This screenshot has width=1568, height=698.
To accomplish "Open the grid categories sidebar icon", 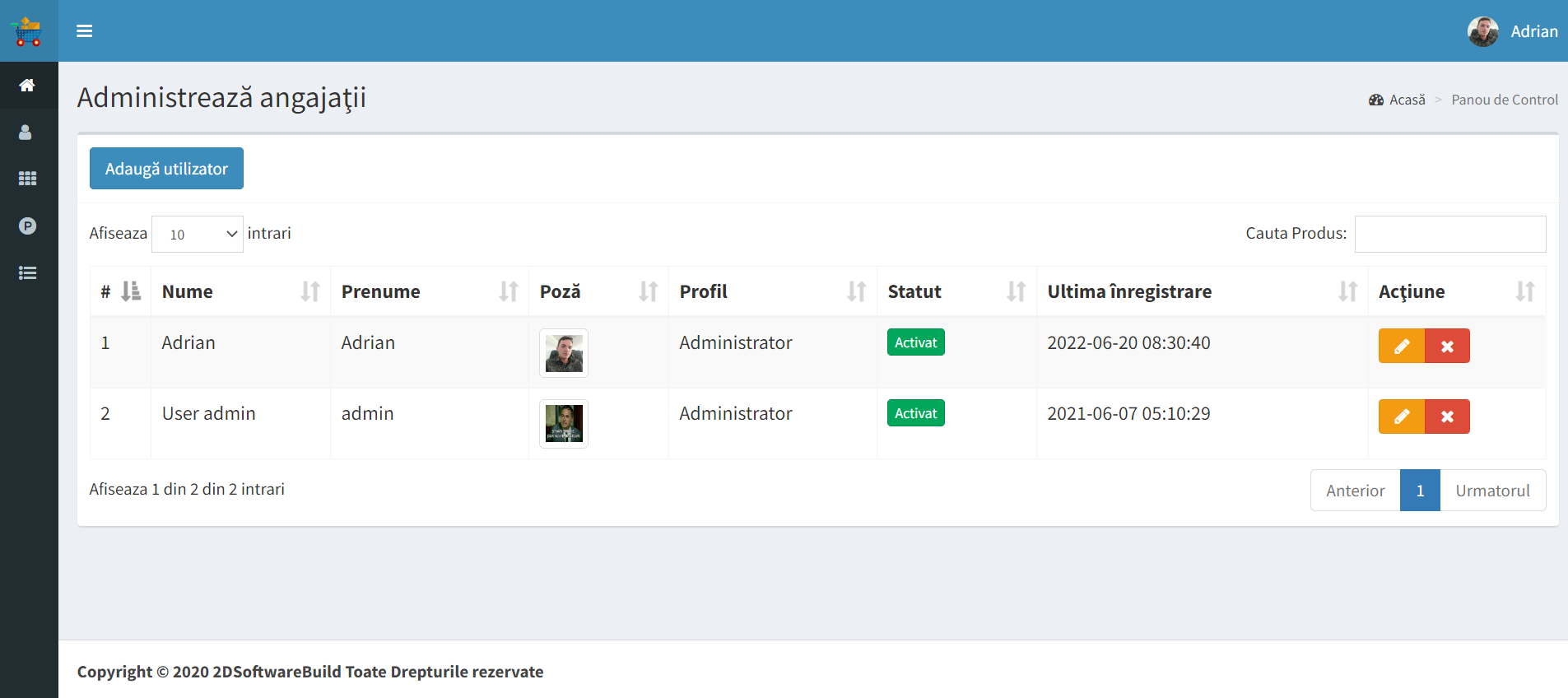I will 27,179.
